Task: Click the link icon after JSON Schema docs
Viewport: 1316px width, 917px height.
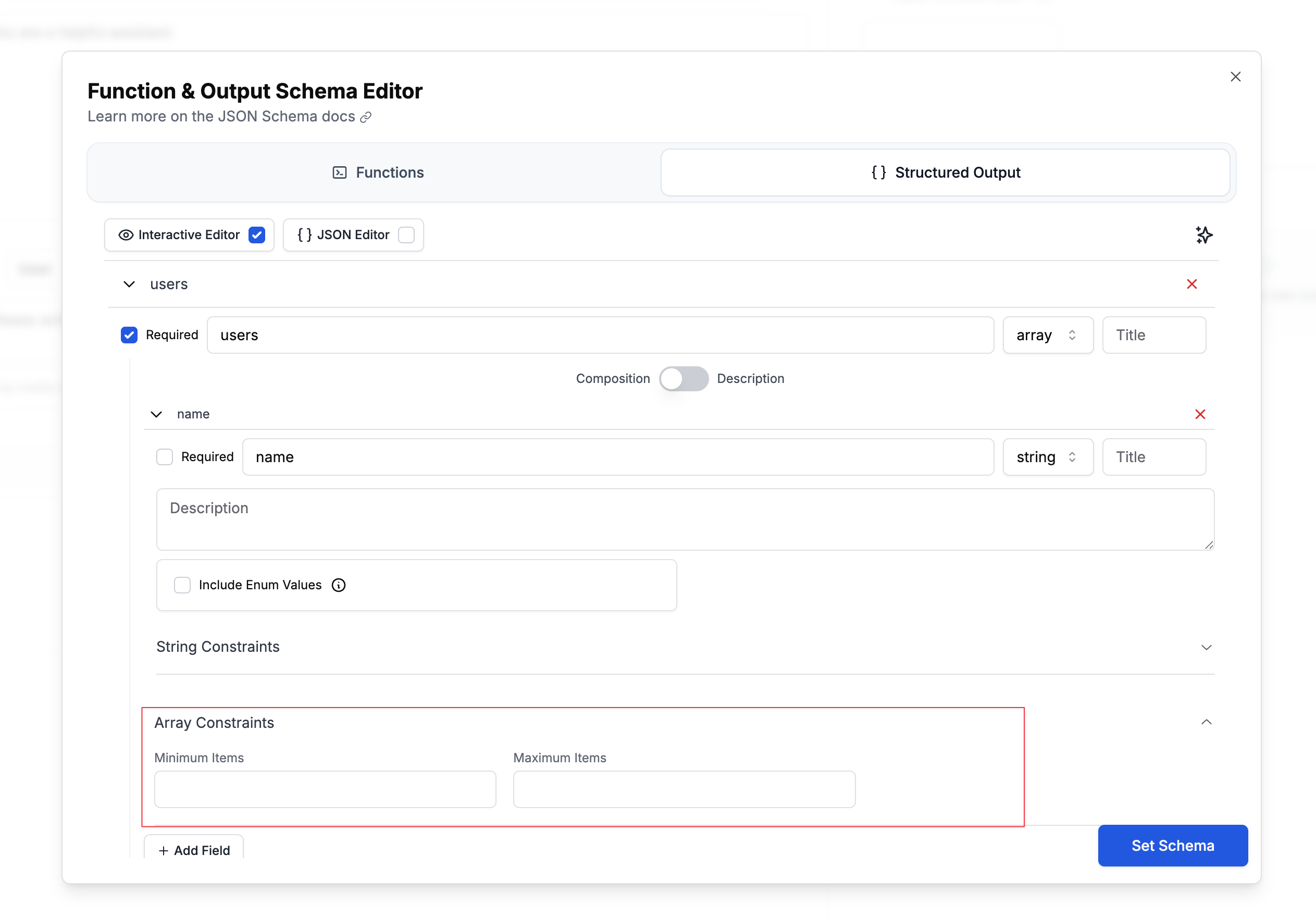Action: pos(366,117)
